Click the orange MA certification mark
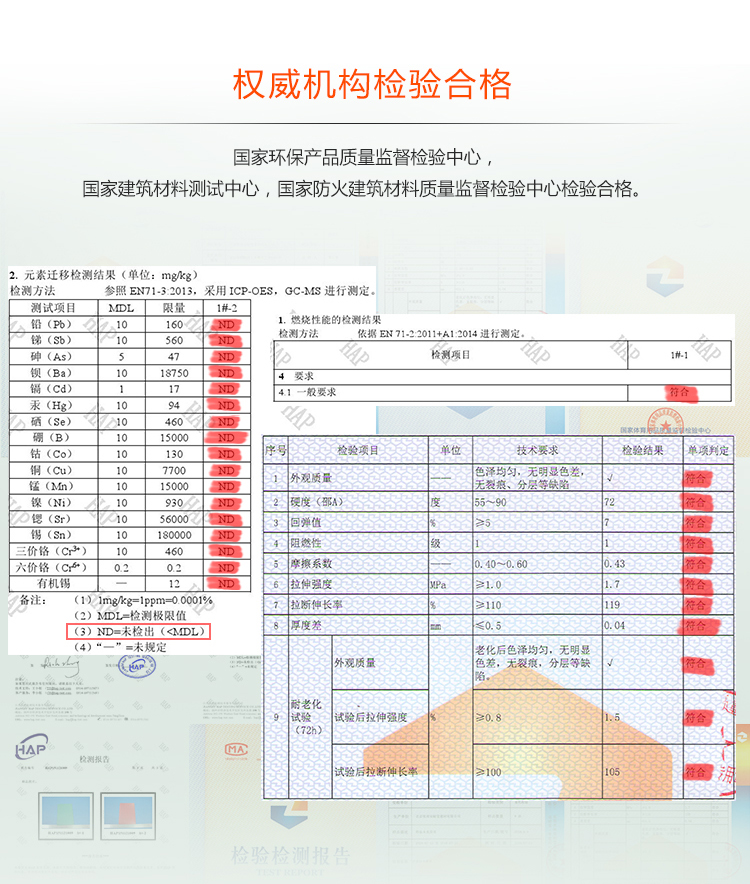The image size is (750, 884). (x=236, y=750)
